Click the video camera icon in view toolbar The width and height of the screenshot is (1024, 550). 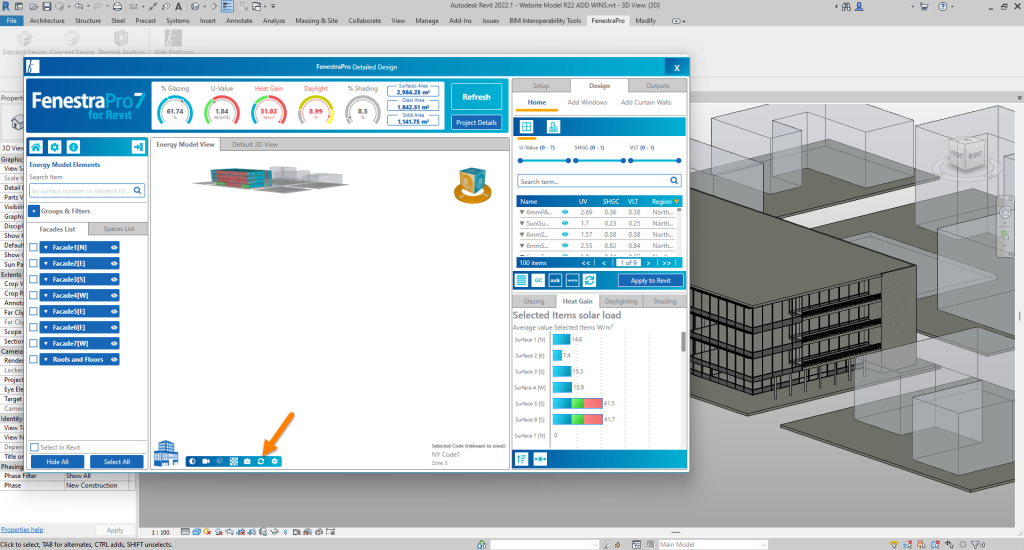[206, 461]
